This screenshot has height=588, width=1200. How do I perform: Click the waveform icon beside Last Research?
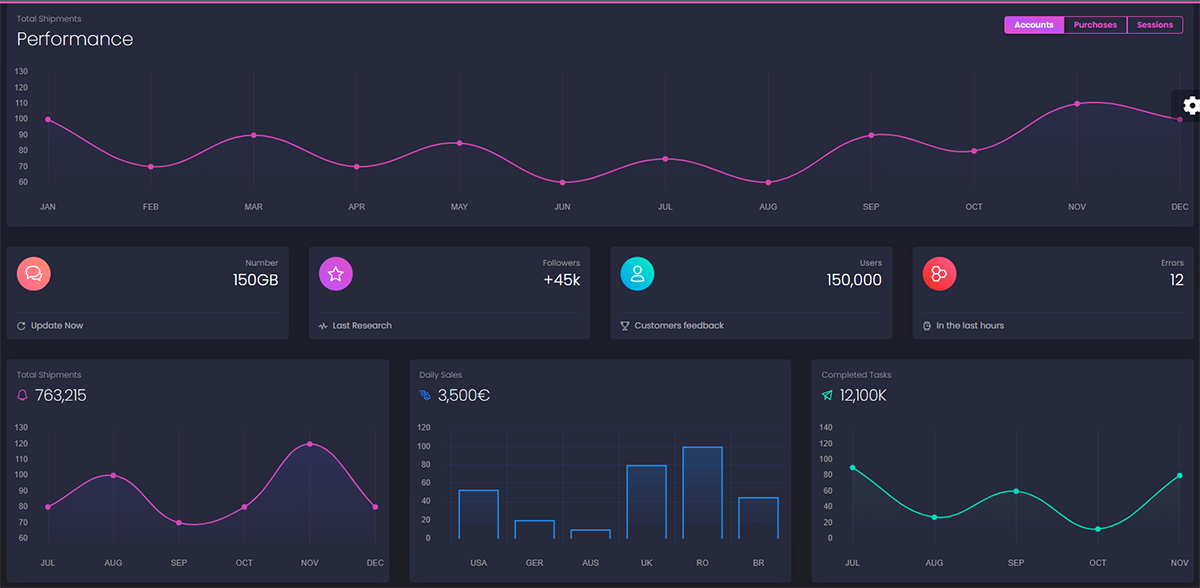tap(321, 325)
